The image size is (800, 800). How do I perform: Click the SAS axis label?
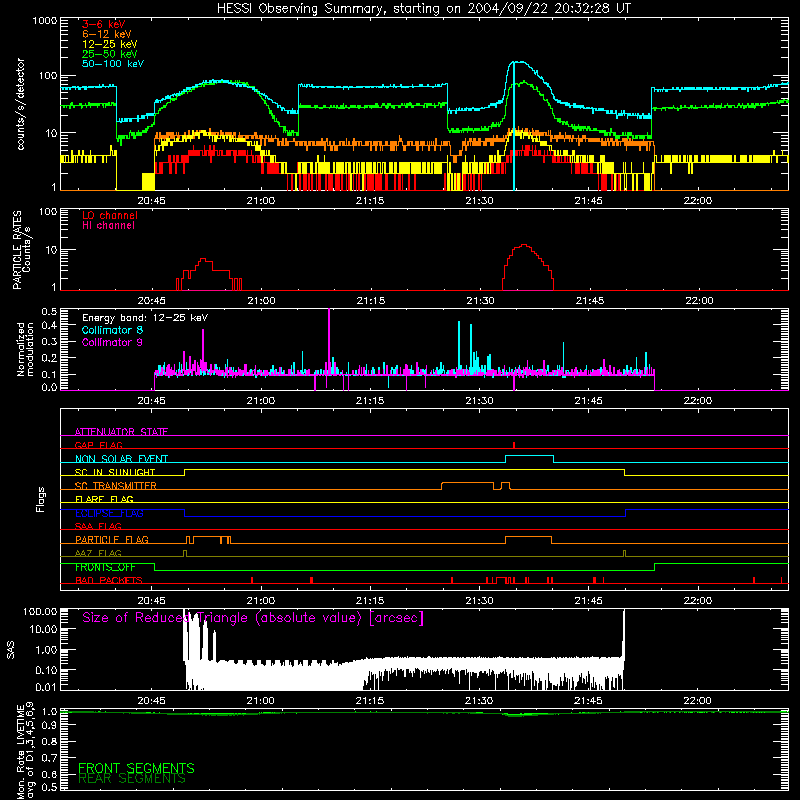coord(11,649)
